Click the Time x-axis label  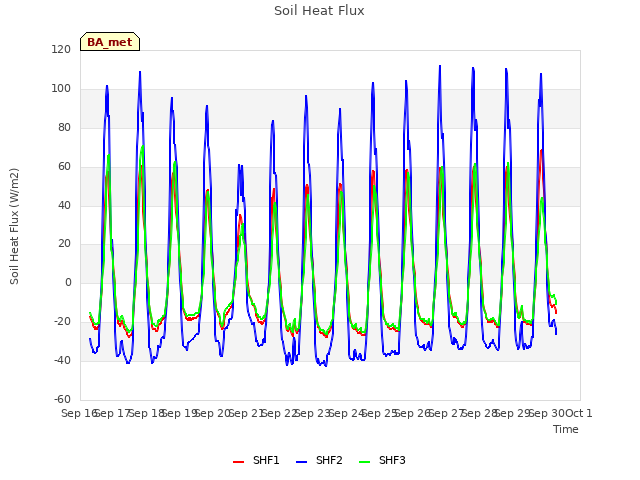tap(566, 429)
